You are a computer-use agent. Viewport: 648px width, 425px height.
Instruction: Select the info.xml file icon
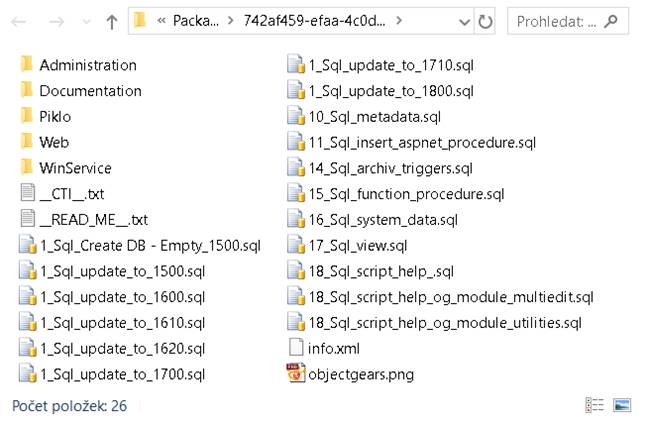point(295,348)
